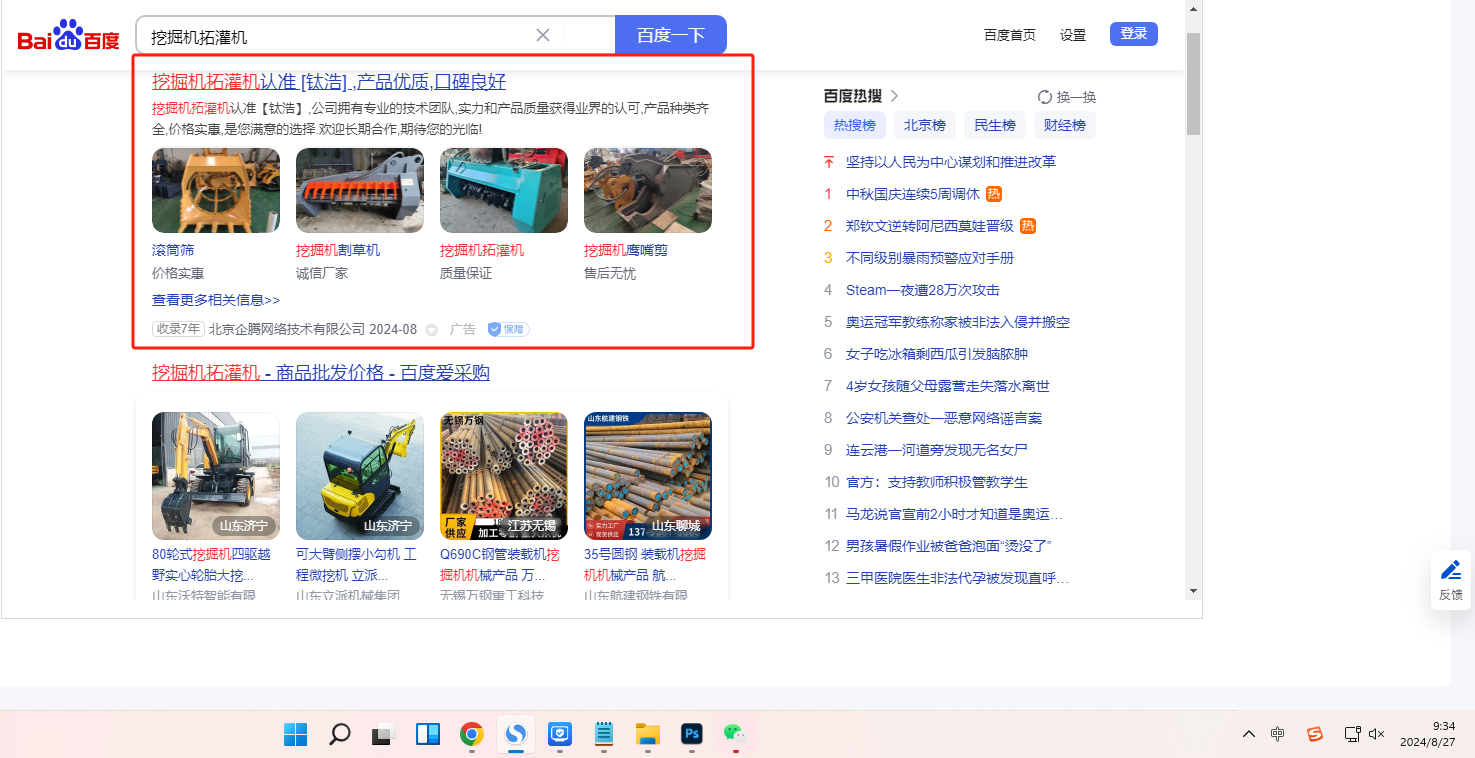Open hot search 4岁女孩随父母露营走失落水离世

tap(948, 386)
